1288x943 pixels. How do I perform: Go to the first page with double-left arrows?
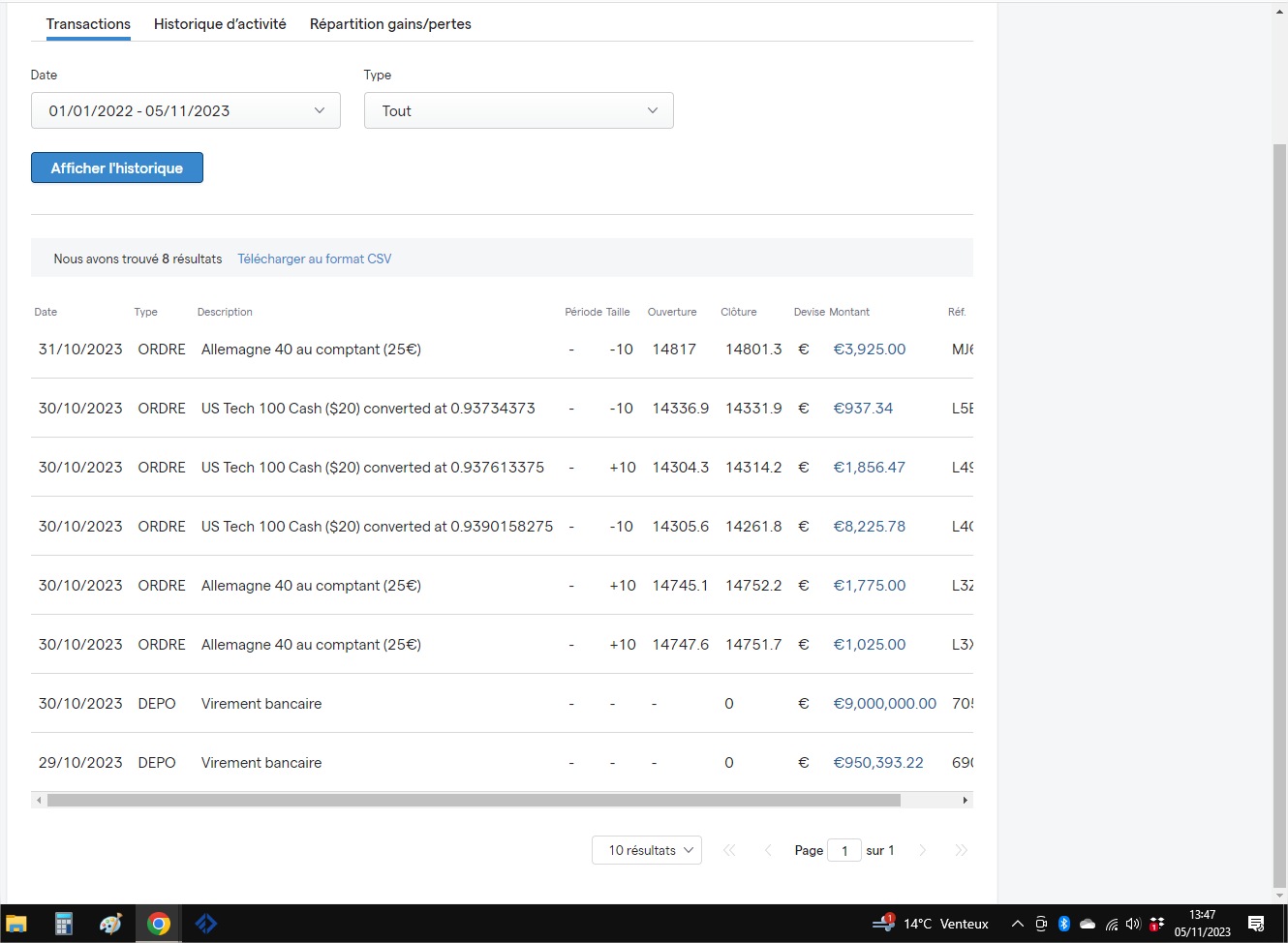coord(729,850)
